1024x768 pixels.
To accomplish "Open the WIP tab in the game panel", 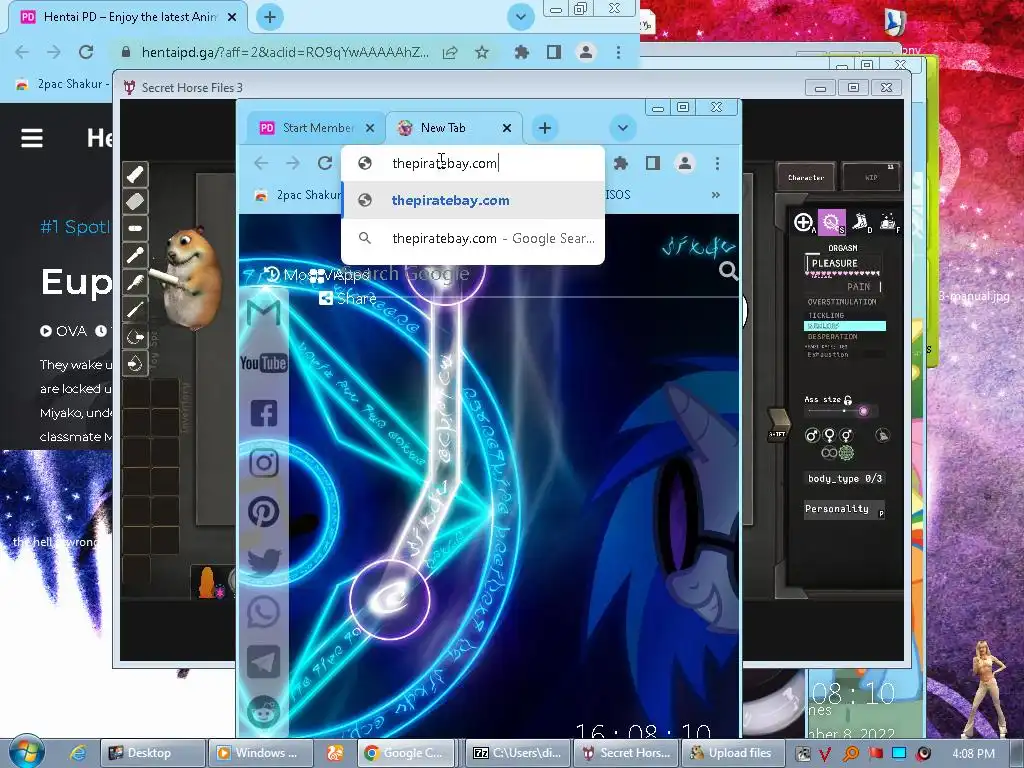I will pyautogui.click(x=871, y=177).
